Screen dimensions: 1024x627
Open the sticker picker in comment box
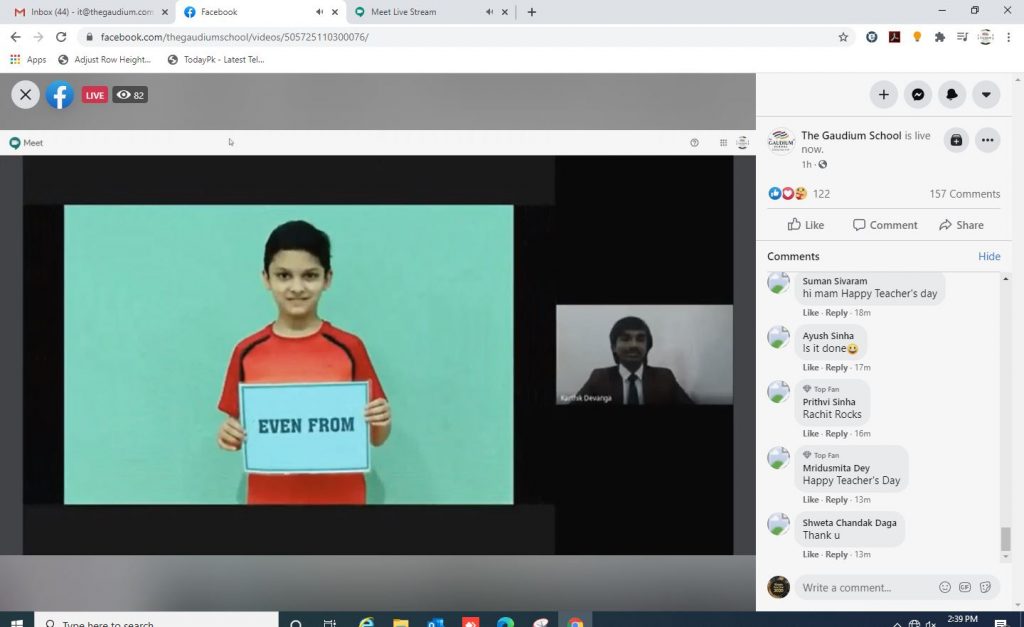point(985,587)
